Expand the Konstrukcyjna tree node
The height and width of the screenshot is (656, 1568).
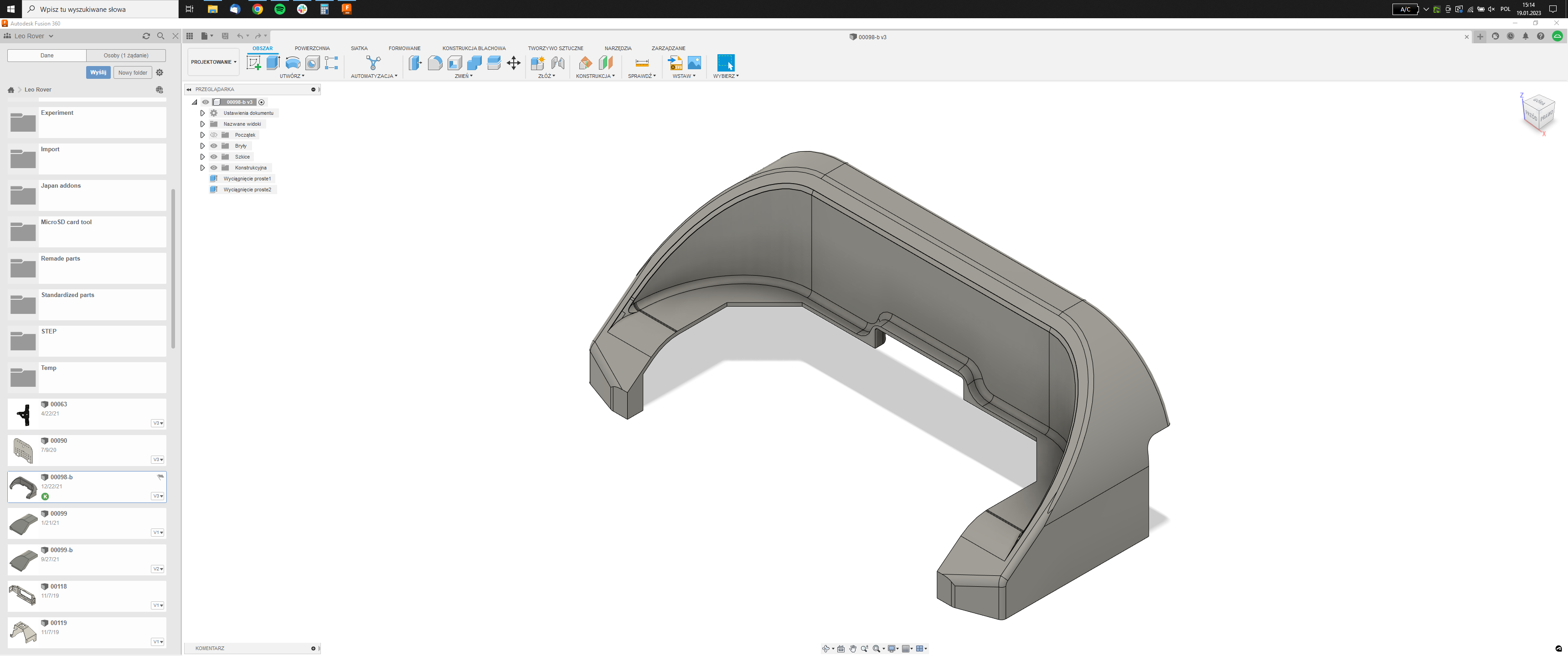[203, 167]
